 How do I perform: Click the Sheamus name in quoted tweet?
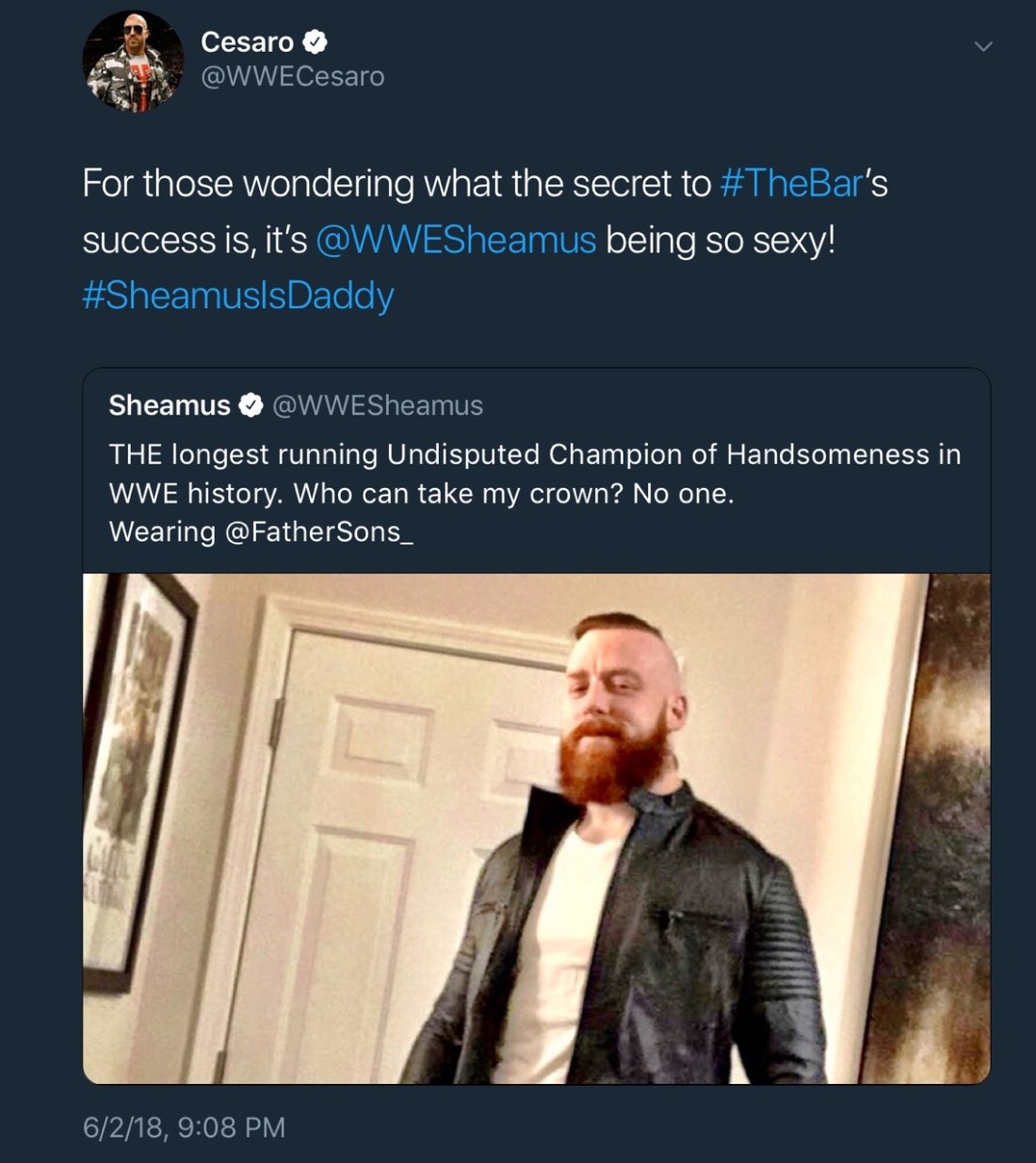[x=170, y=406]
